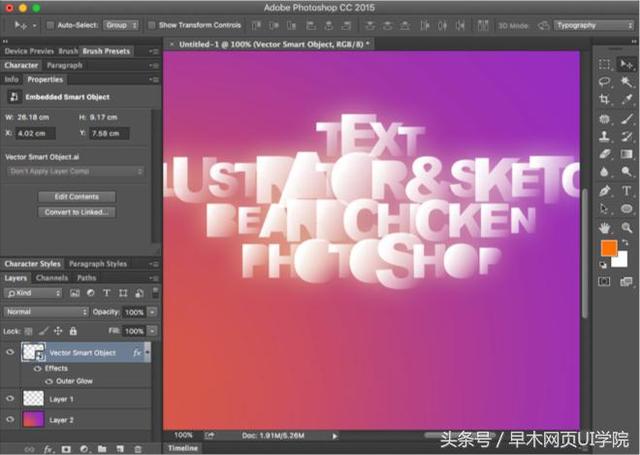Add a layer mask from Layers panel bottom
Viewport: 640px width, 455px height.
pyautogui.click(x=66, y=449)
